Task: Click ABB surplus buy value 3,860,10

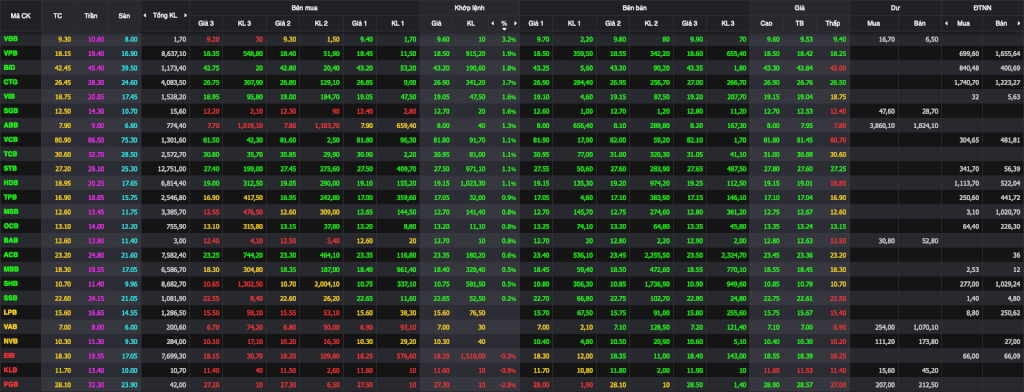Action: click(881, 125)
